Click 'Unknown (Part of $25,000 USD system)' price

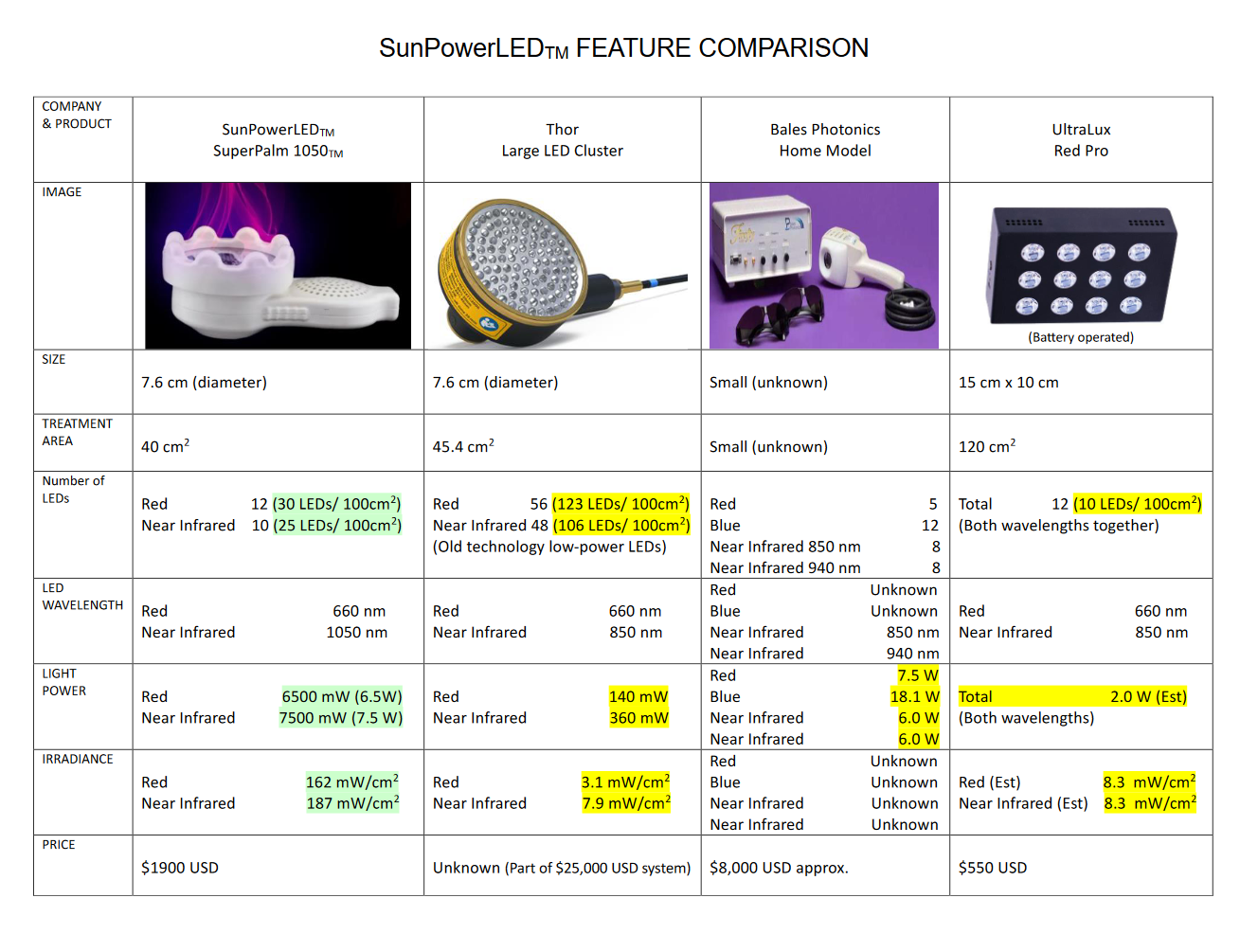(x=562, y=868)
